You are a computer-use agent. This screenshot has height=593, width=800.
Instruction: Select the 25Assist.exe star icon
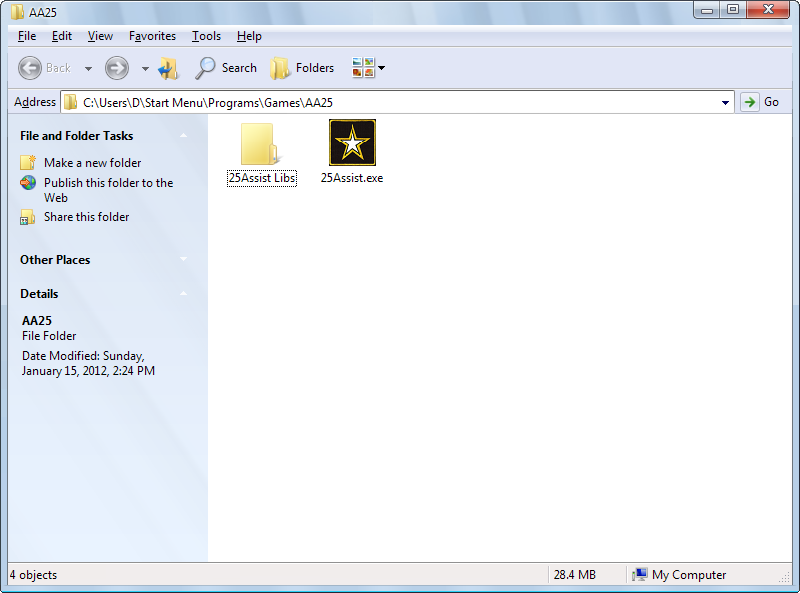point(352,143)
